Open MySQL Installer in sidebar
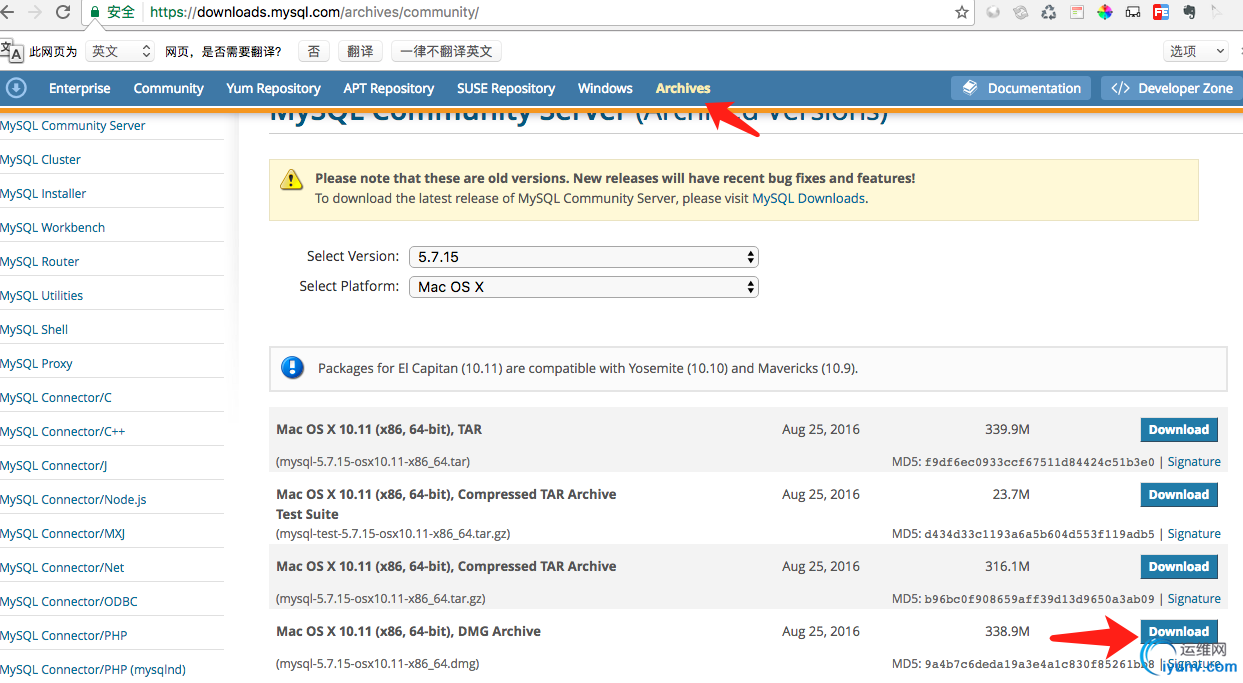 coord(43,194)
